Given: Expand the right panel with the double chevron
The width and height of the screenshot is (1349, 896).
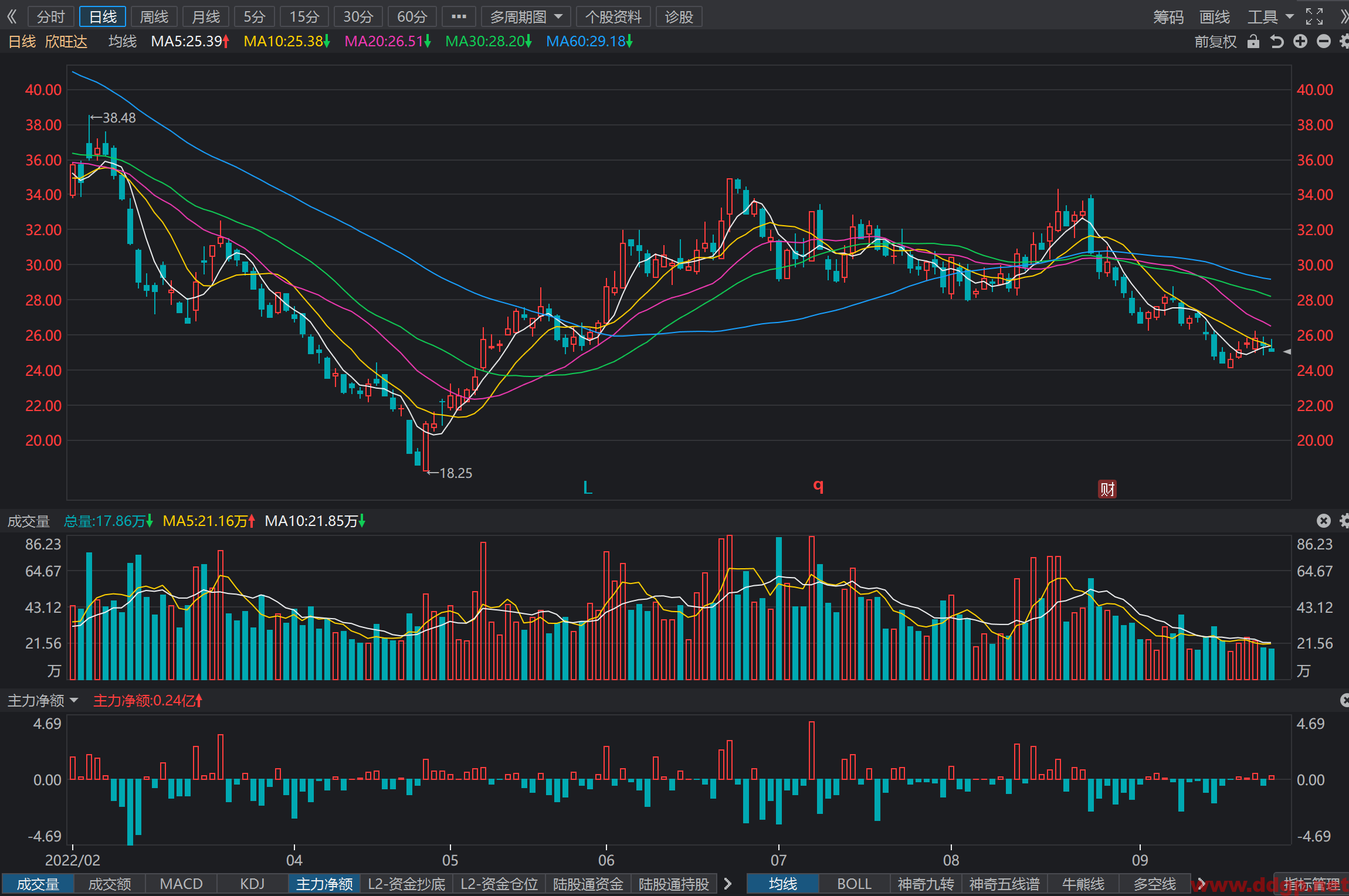Looking at the screenshot, I should [x=1344, y=16].
